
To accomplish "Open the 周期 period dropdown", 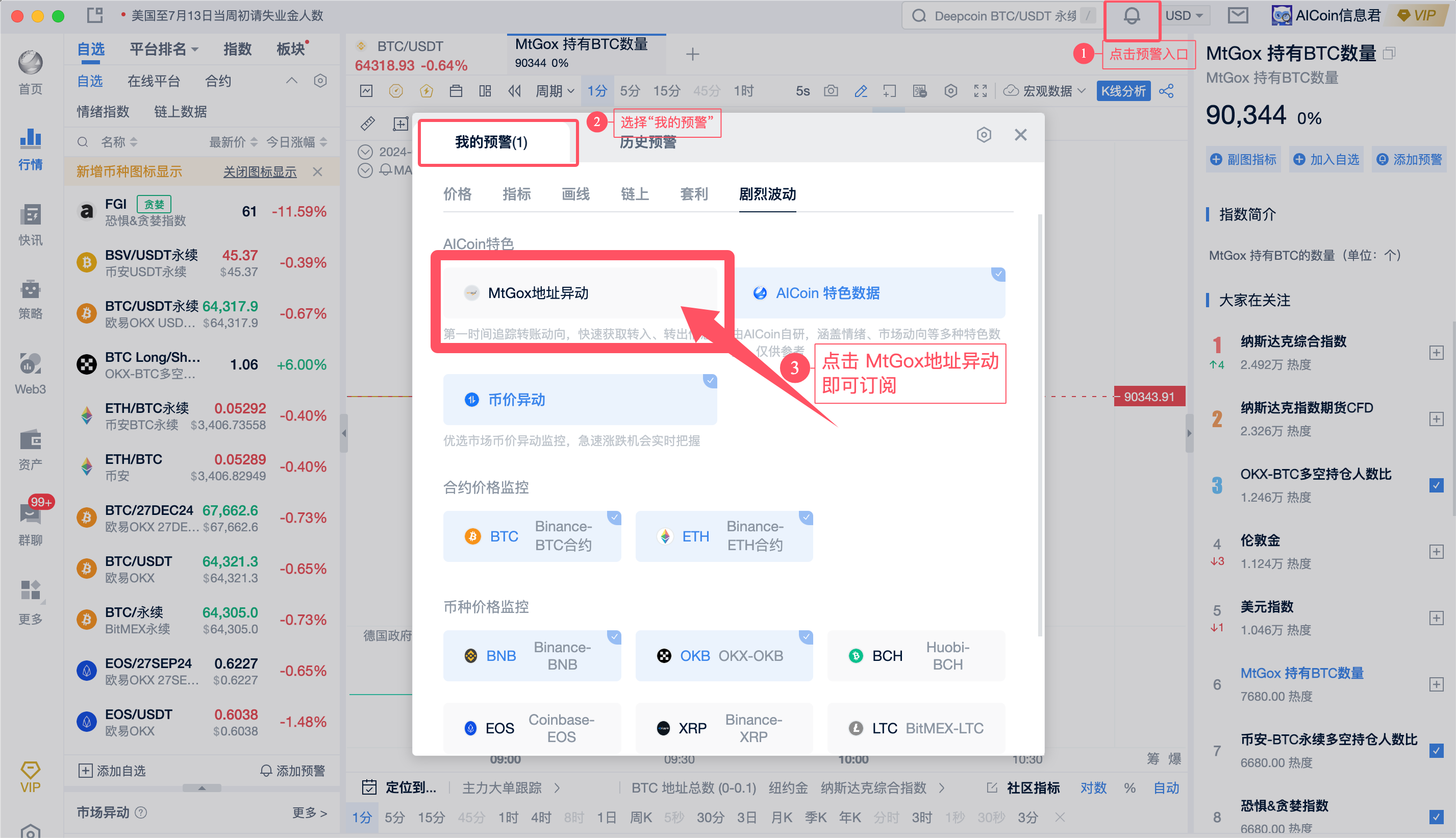I will [555, 91].
